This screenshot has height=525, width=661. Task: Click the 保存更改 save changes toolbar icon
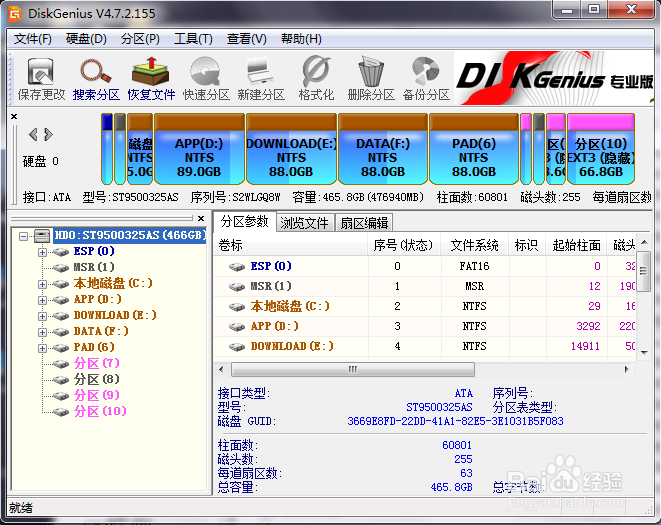[x=41, y=79]
